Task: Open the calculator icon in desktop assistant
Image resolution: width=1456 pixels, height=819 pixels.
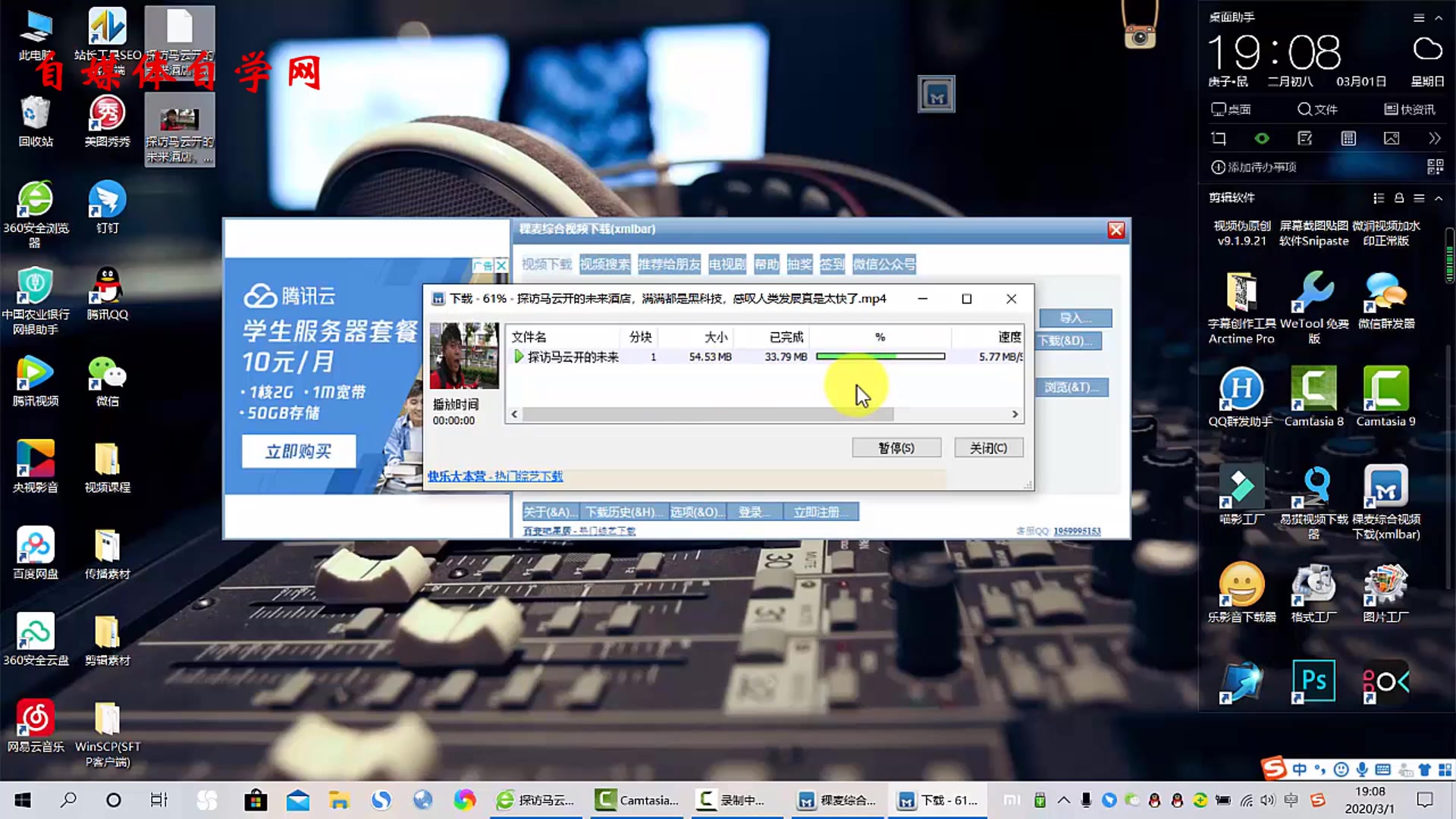Action: point(1348,139)
